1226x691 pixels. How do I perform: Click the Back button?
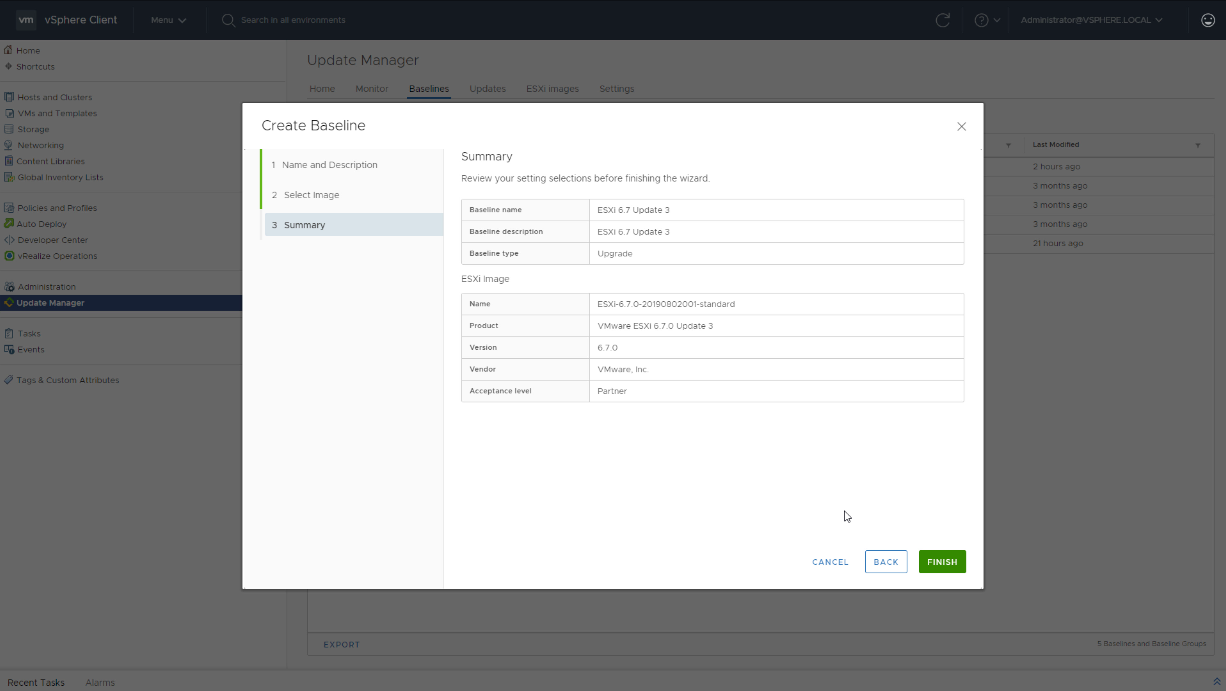pyautogui.click(x=886, y=562)
